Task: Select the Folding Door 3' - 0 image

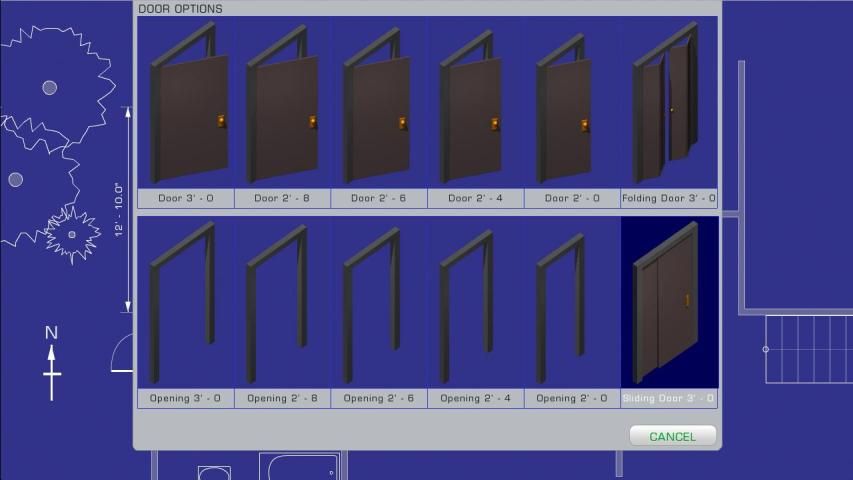Action: pos(669,103)
